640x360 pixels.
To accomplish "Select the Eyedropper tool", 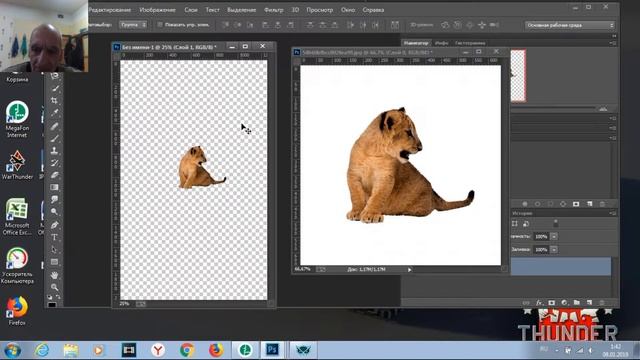I will (x=54, y=113).
